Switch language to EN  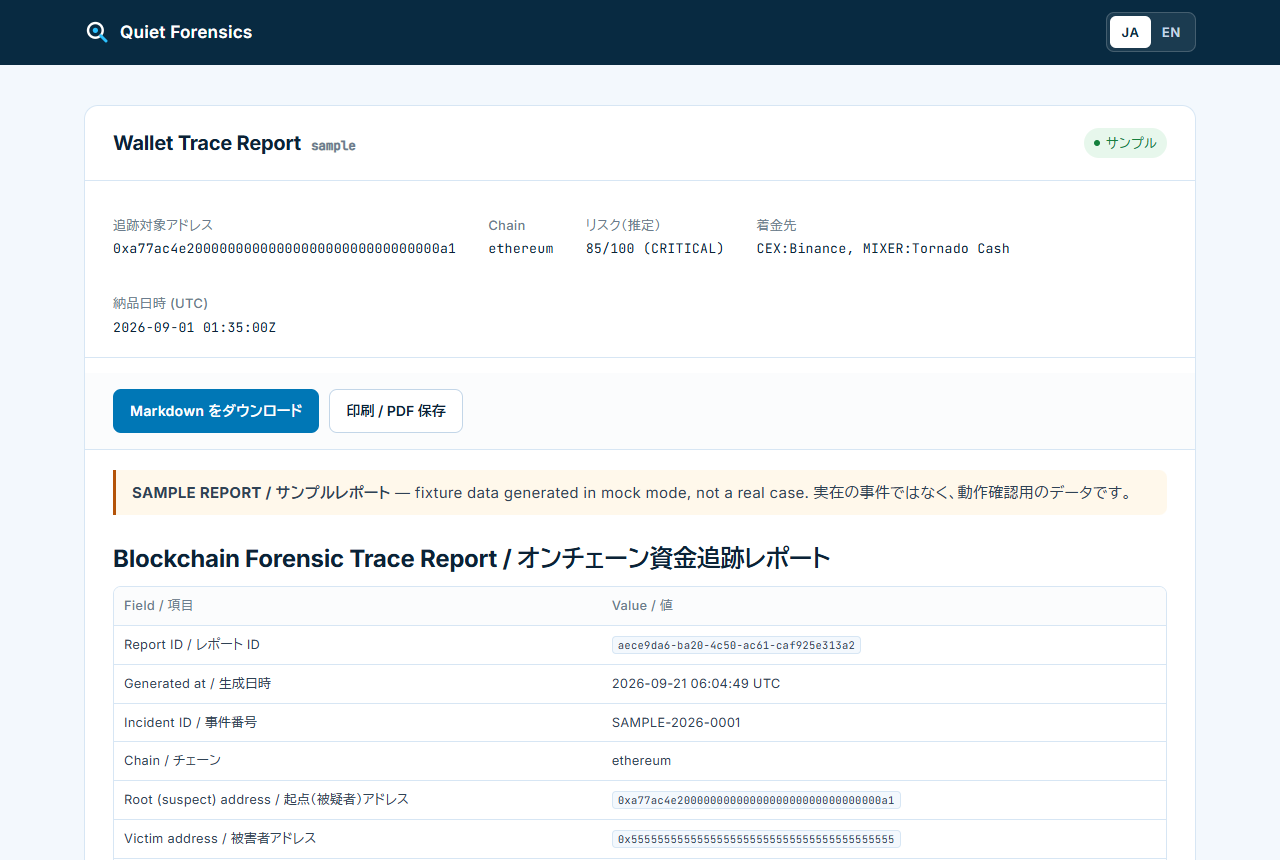pos(1171,32)
